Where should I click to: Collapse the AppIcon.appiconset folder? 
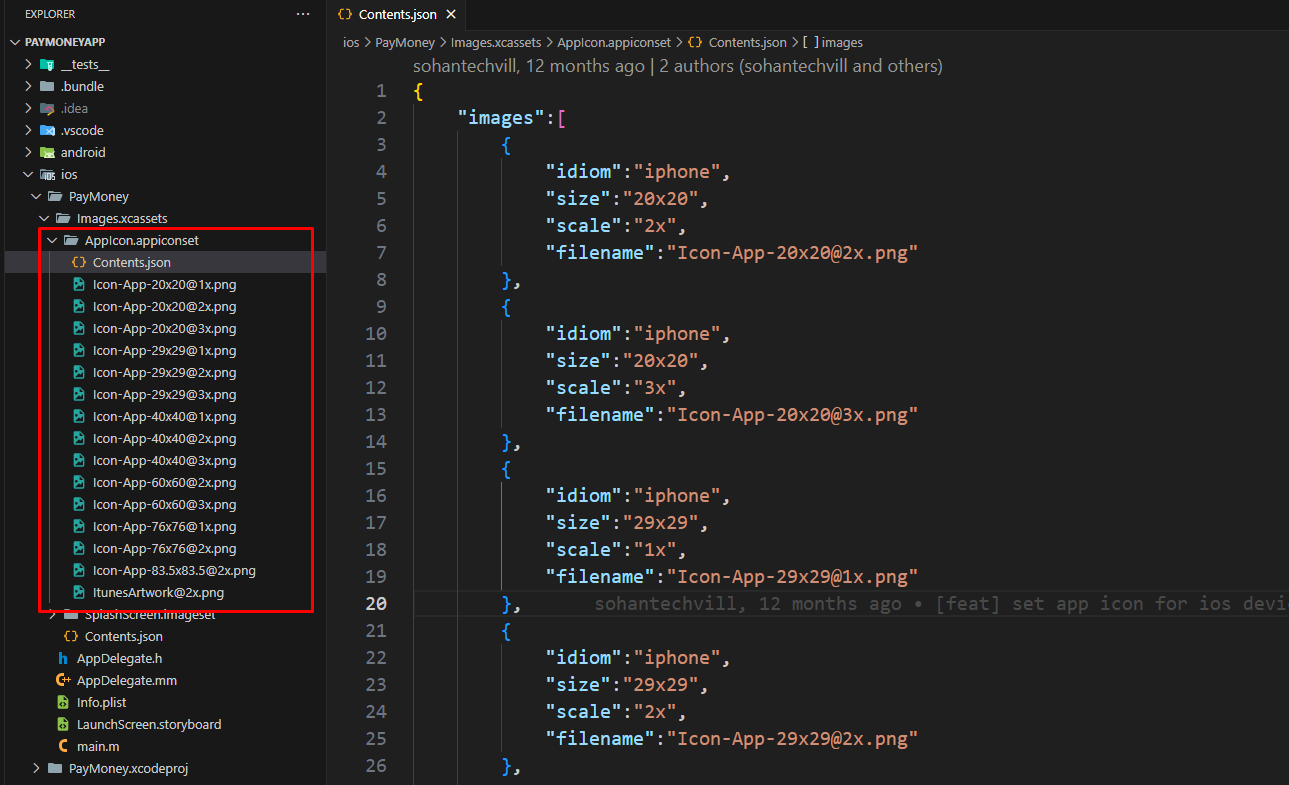[52, 241]
